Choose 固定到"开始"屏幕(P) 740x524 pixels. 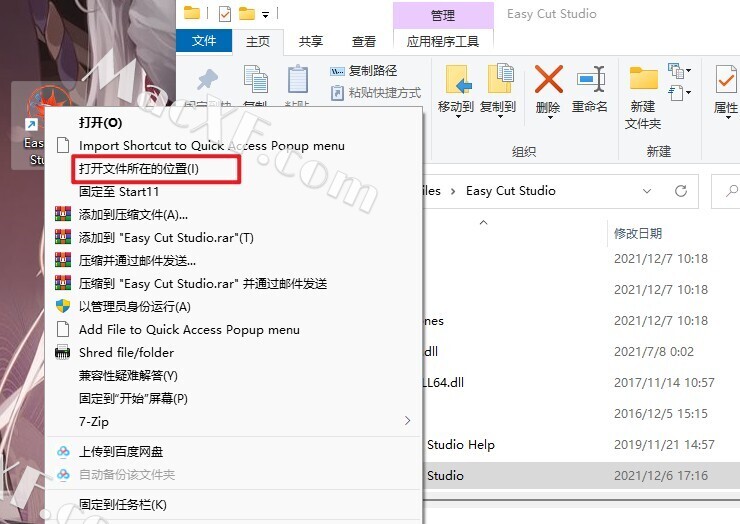click(x=234, y=398)
